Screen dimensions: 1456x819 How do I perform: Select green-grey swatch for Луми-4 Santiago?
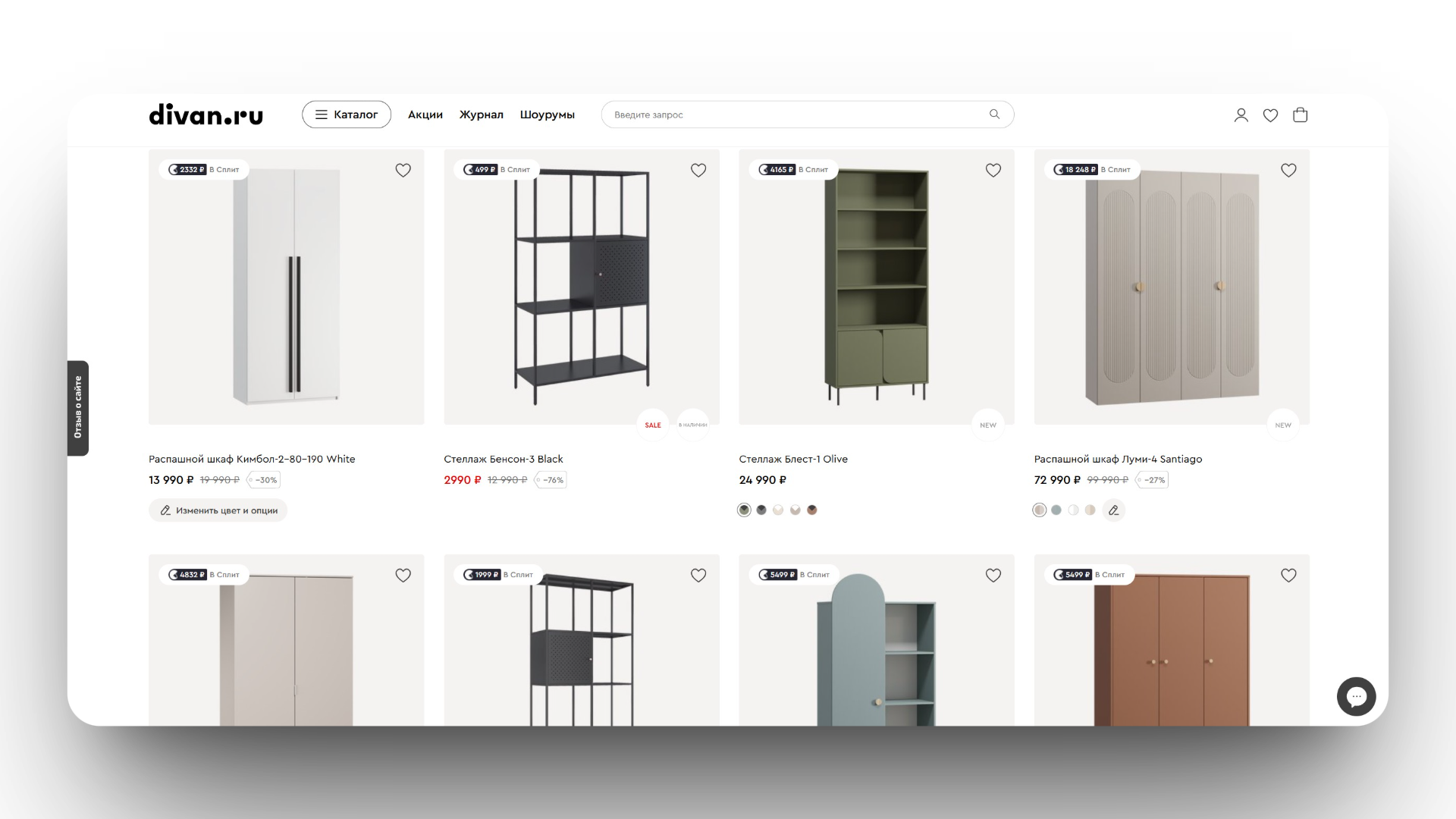tap(1056, 510)
